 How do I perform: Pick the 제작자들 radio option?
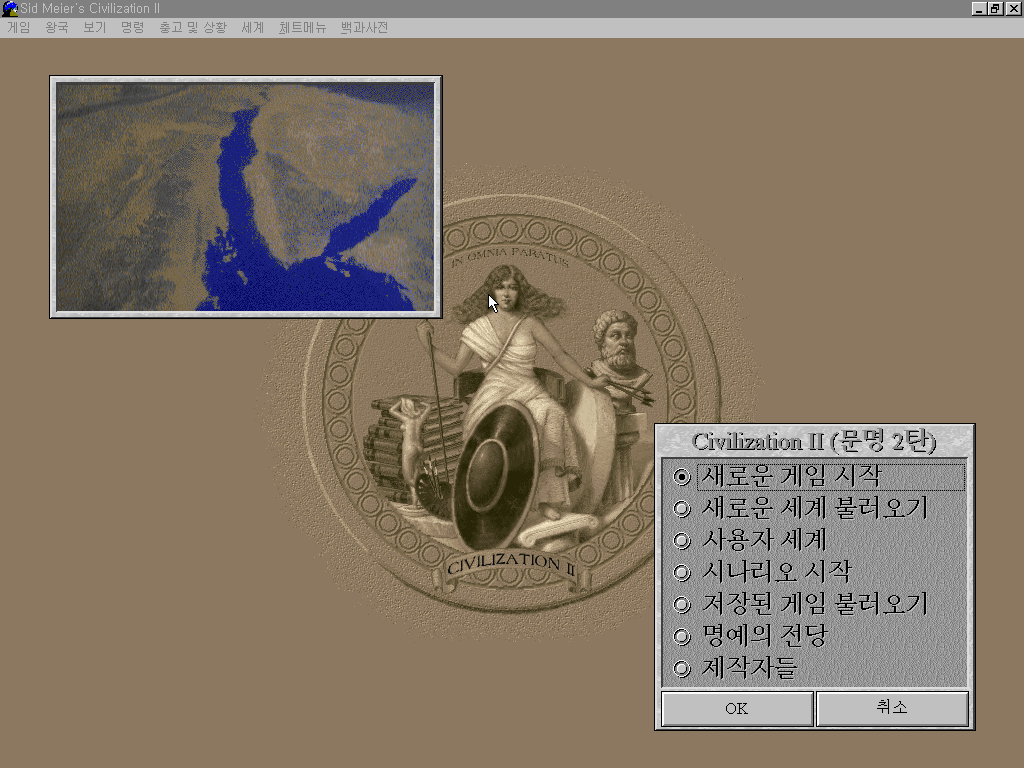[735, 668]
